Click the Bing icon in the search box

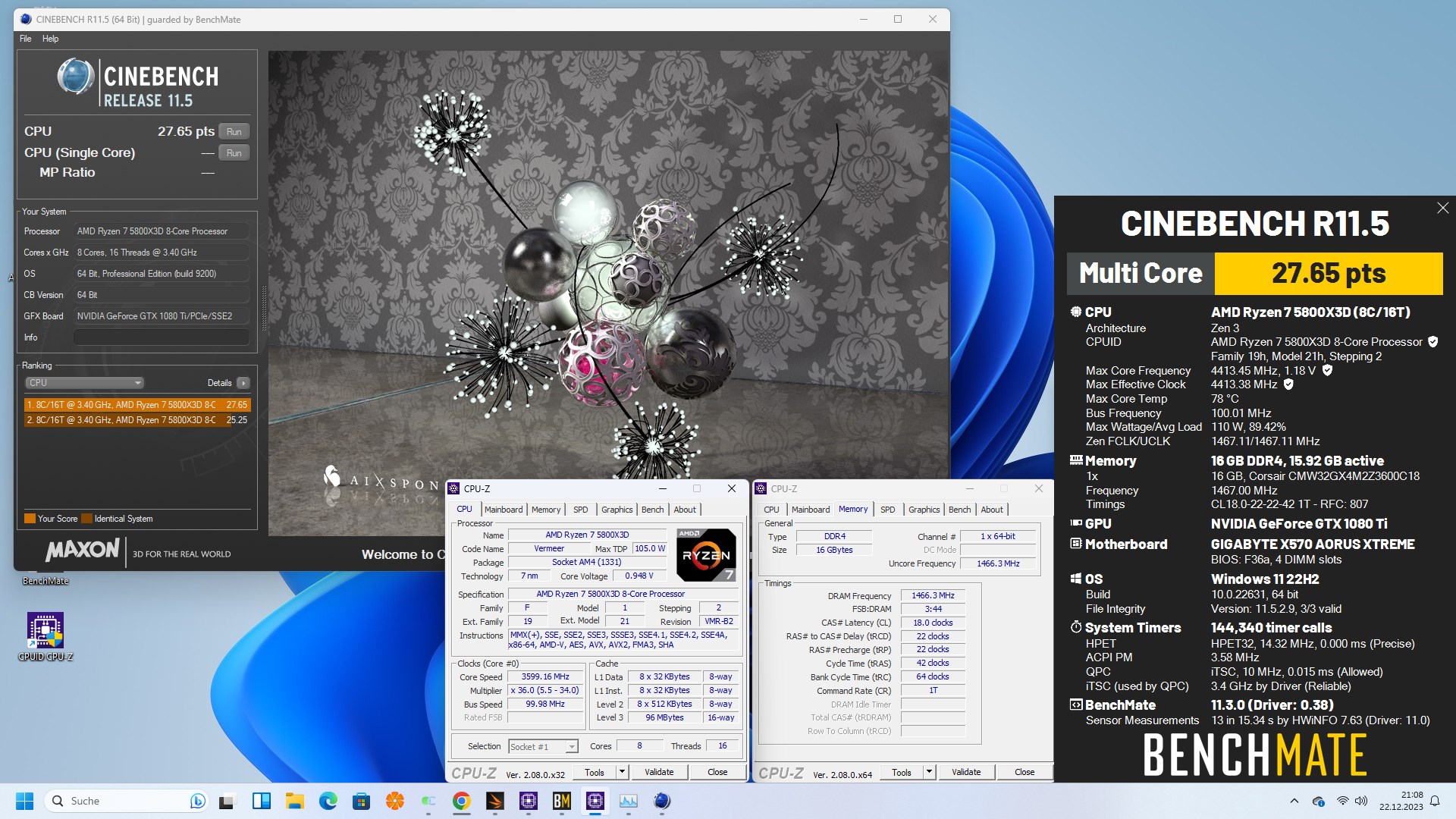click(197, 801)
